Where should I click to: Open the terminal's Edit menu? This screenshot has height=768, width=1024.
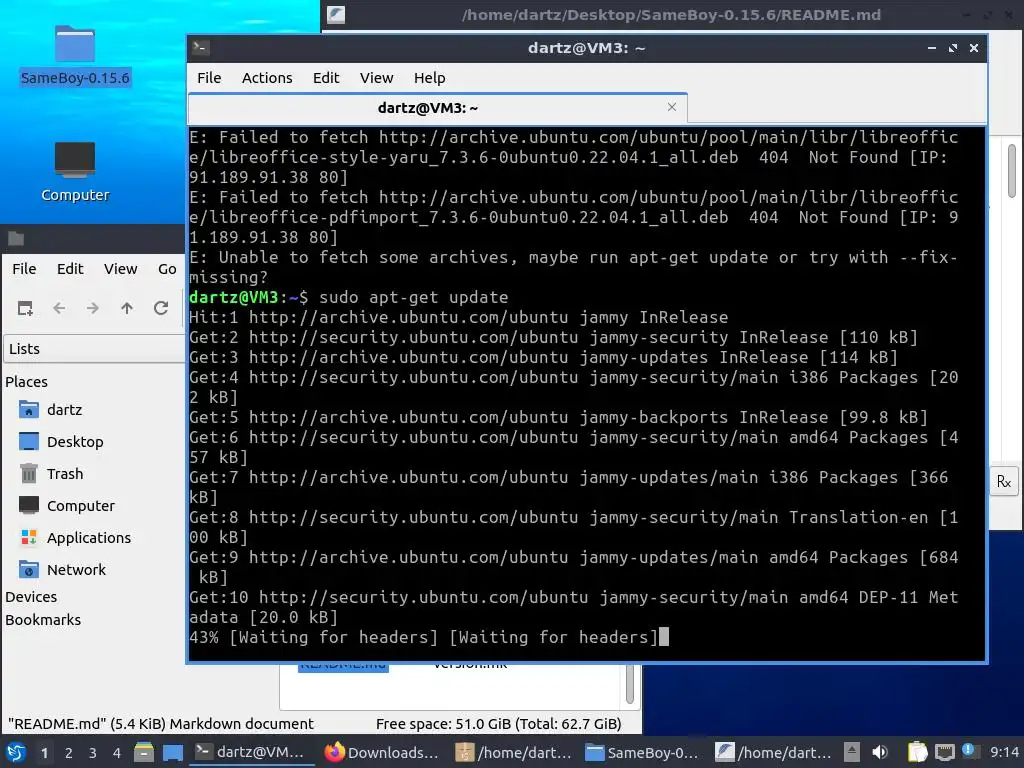pyautogui.click(x=325, y=78)
